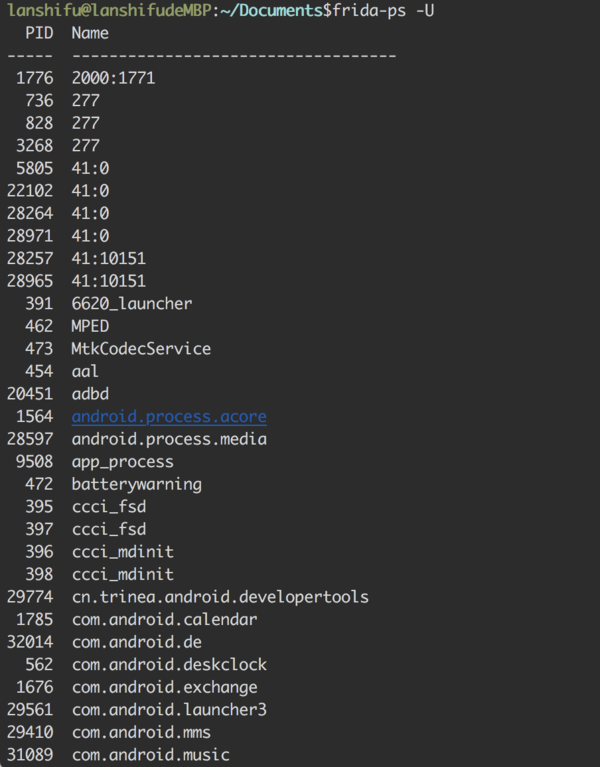Click the com.android.exchange process name
The height and width of the screenshot is (767, 600).
pos(164,687)
